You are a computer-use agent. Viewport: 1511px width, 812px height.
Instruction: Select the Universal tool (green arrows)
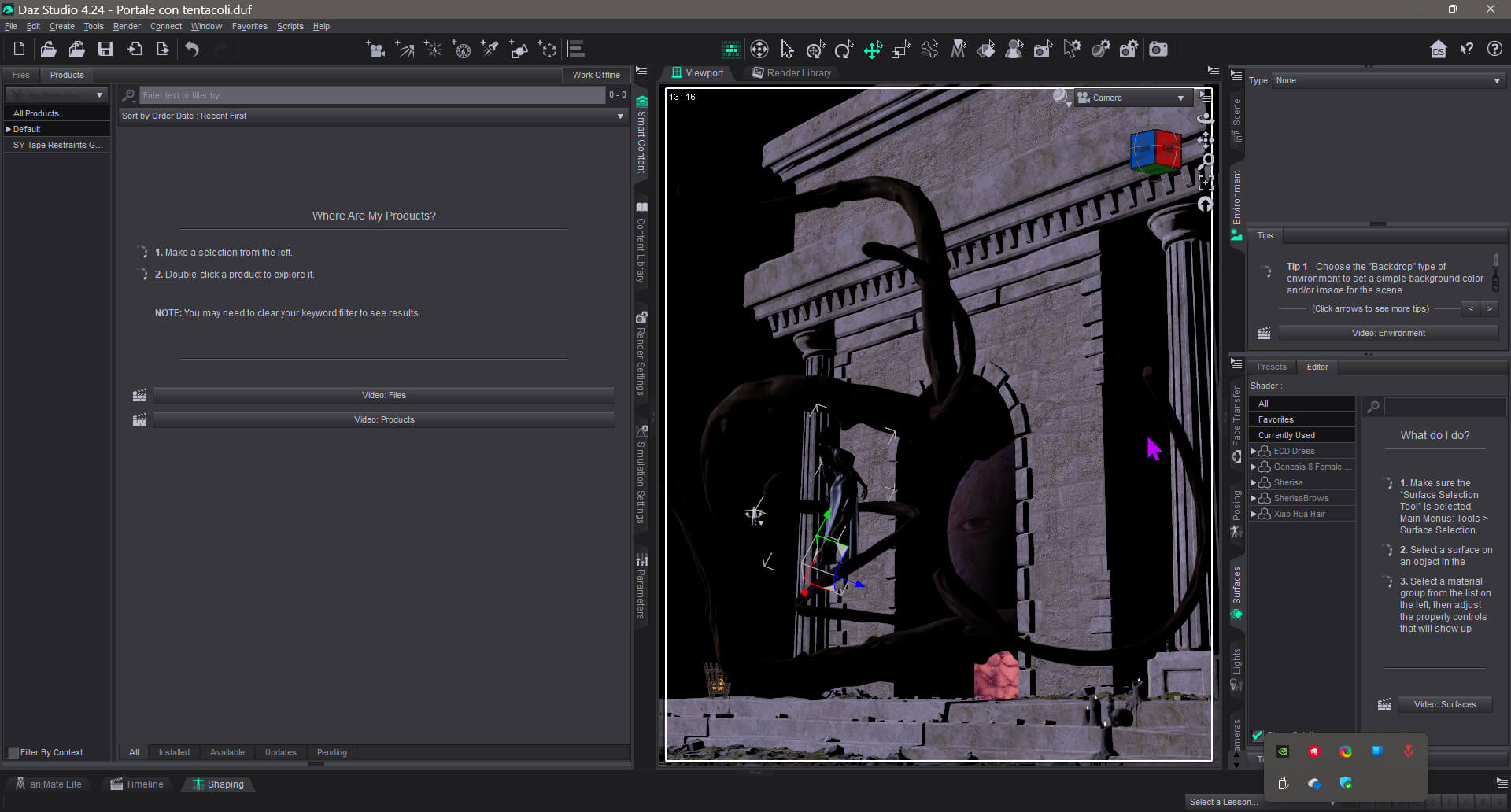coord(873,50)
